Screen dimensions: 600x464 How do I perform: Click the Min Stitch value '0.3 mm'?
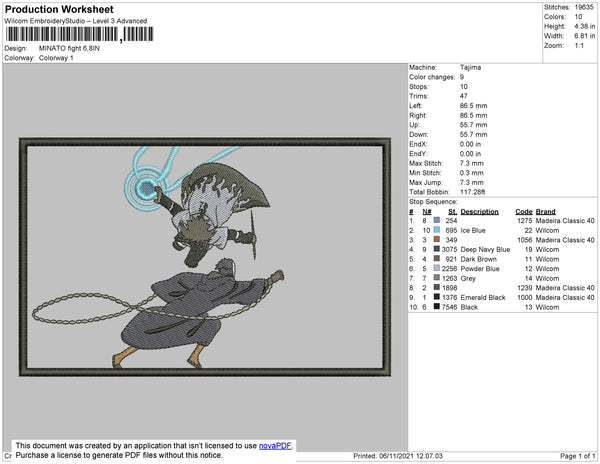(x=471, y=173)
